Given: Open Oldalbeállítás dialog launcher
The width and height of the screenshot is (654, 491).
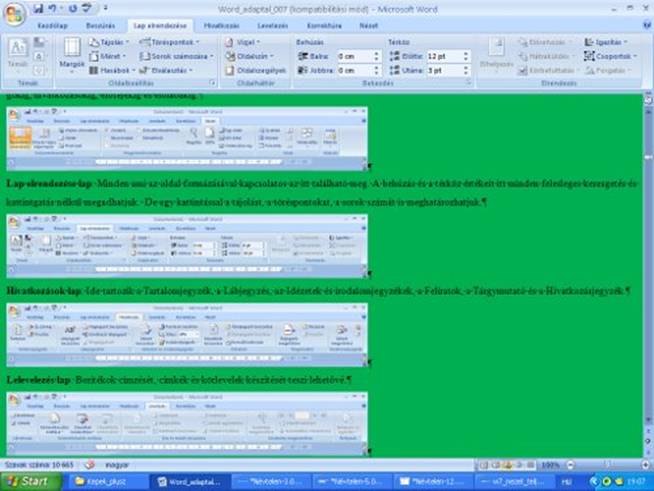Looking at the screenshot, I should [212, 83].
